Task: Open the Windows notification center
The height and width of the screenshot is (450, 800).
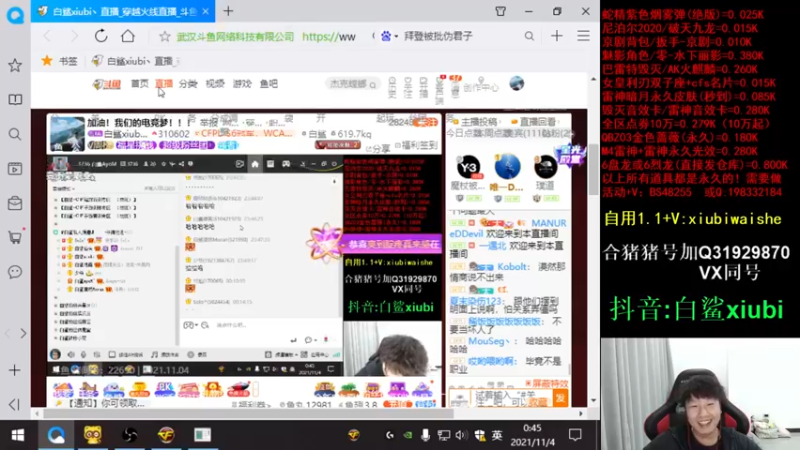Action: (x=575, y=435)
